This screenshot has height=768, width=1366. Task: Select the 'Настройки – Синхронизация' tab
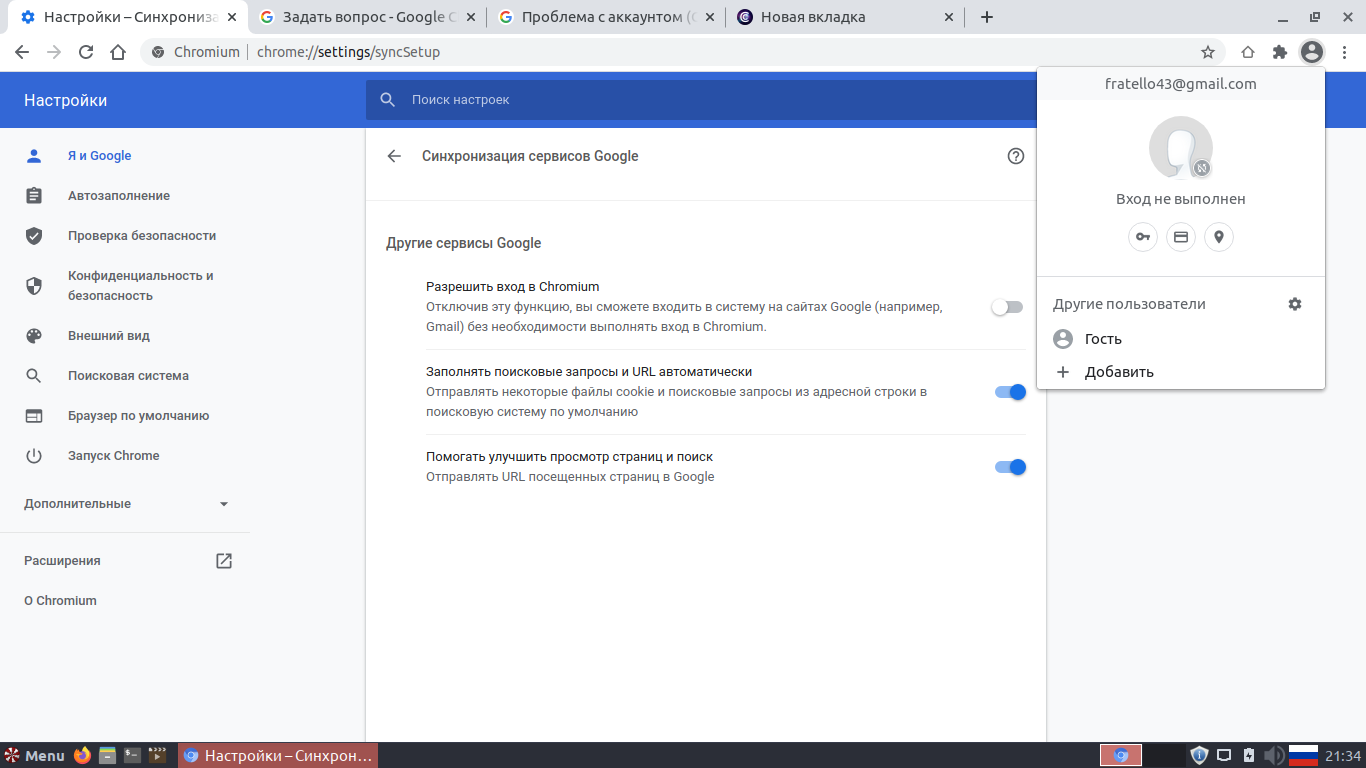point(126,17)
